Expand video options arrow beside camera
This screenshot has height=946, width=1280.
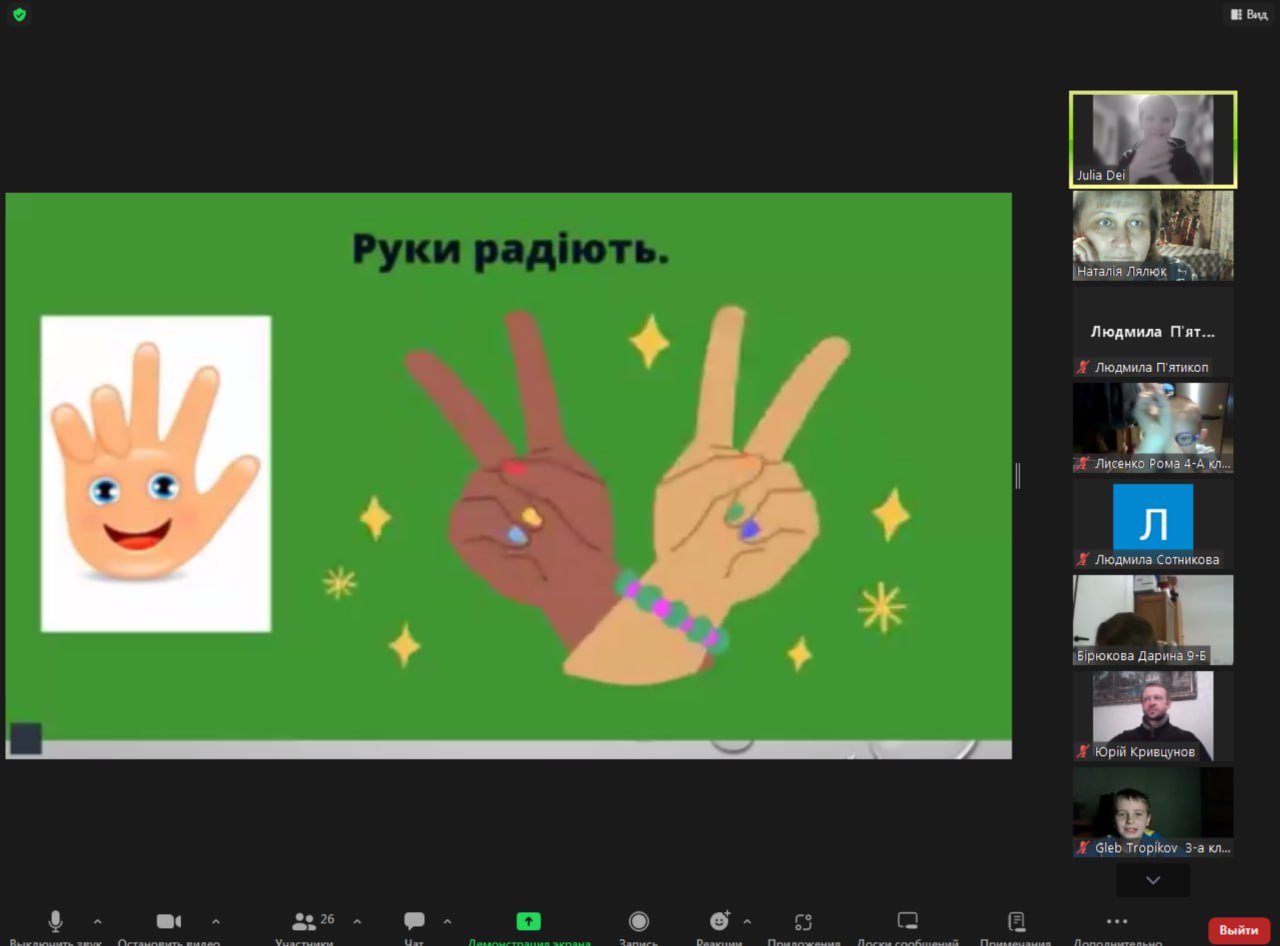click(216, 921)
